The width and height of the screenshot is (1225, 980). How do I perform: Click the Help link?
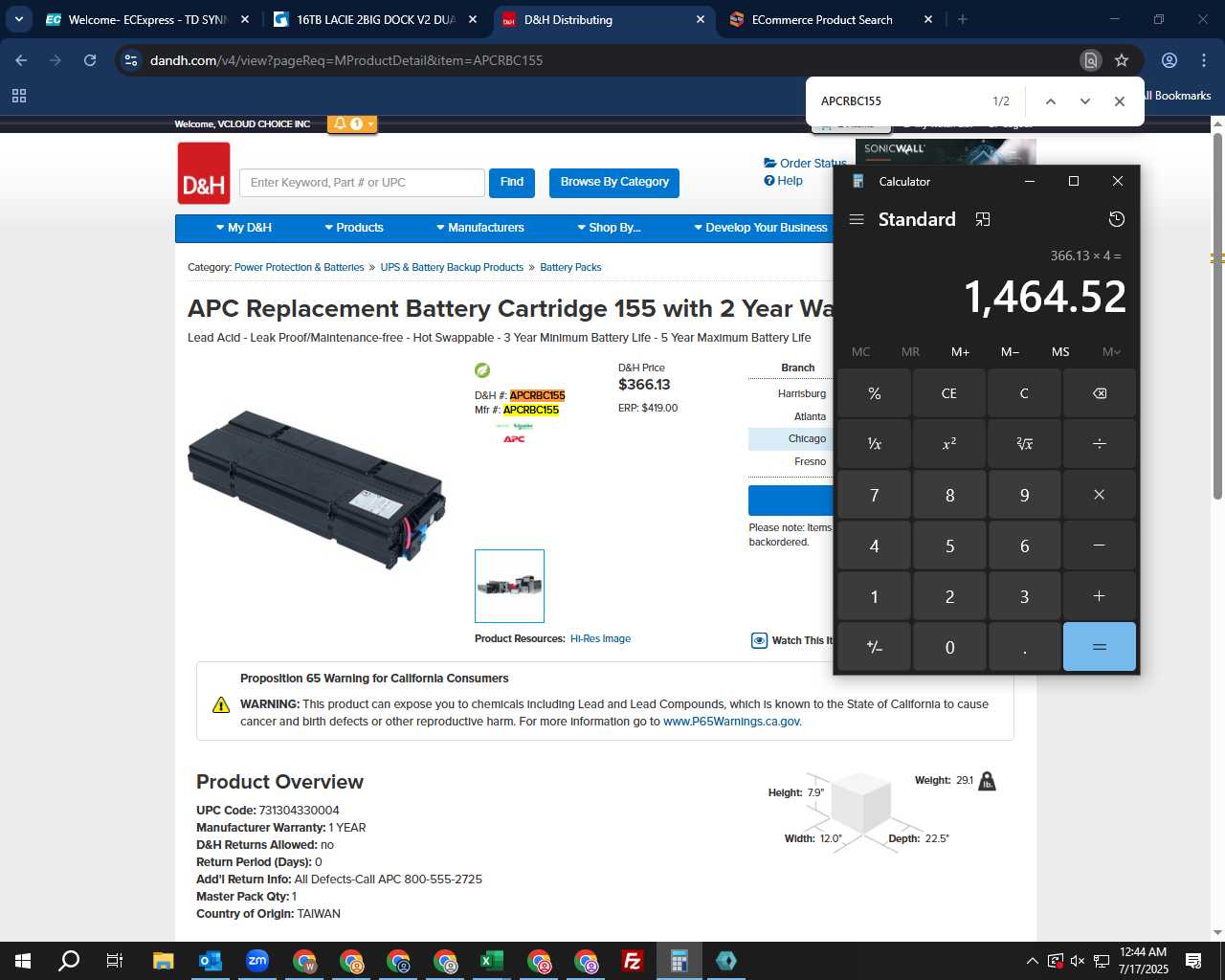[x=784, y=181]
